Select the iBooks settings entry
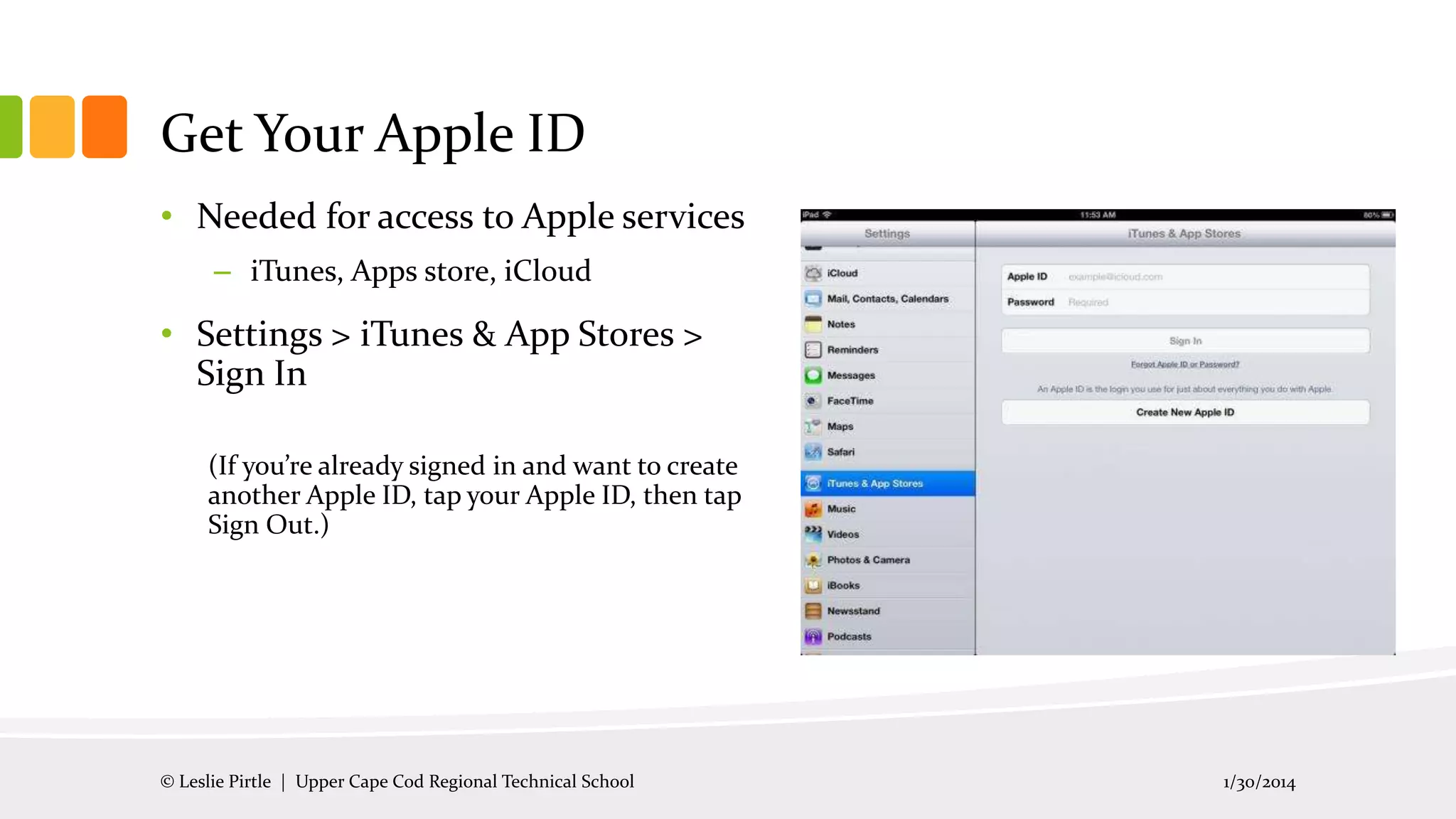Image resolution: width=1456 pixels, height=819 pixels. pos(888,586)
